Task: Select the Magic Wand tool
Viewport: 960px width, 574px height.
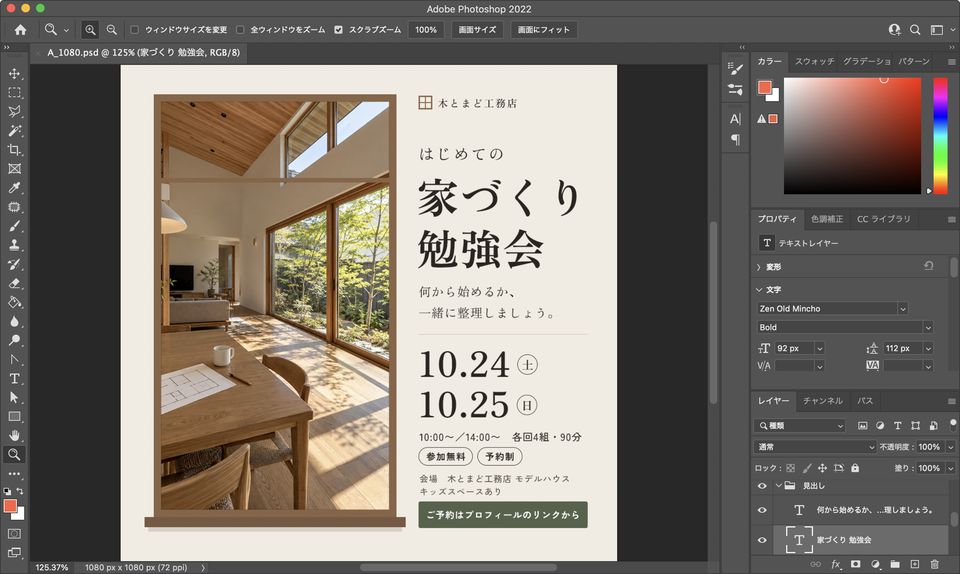Action: point(14,130)
